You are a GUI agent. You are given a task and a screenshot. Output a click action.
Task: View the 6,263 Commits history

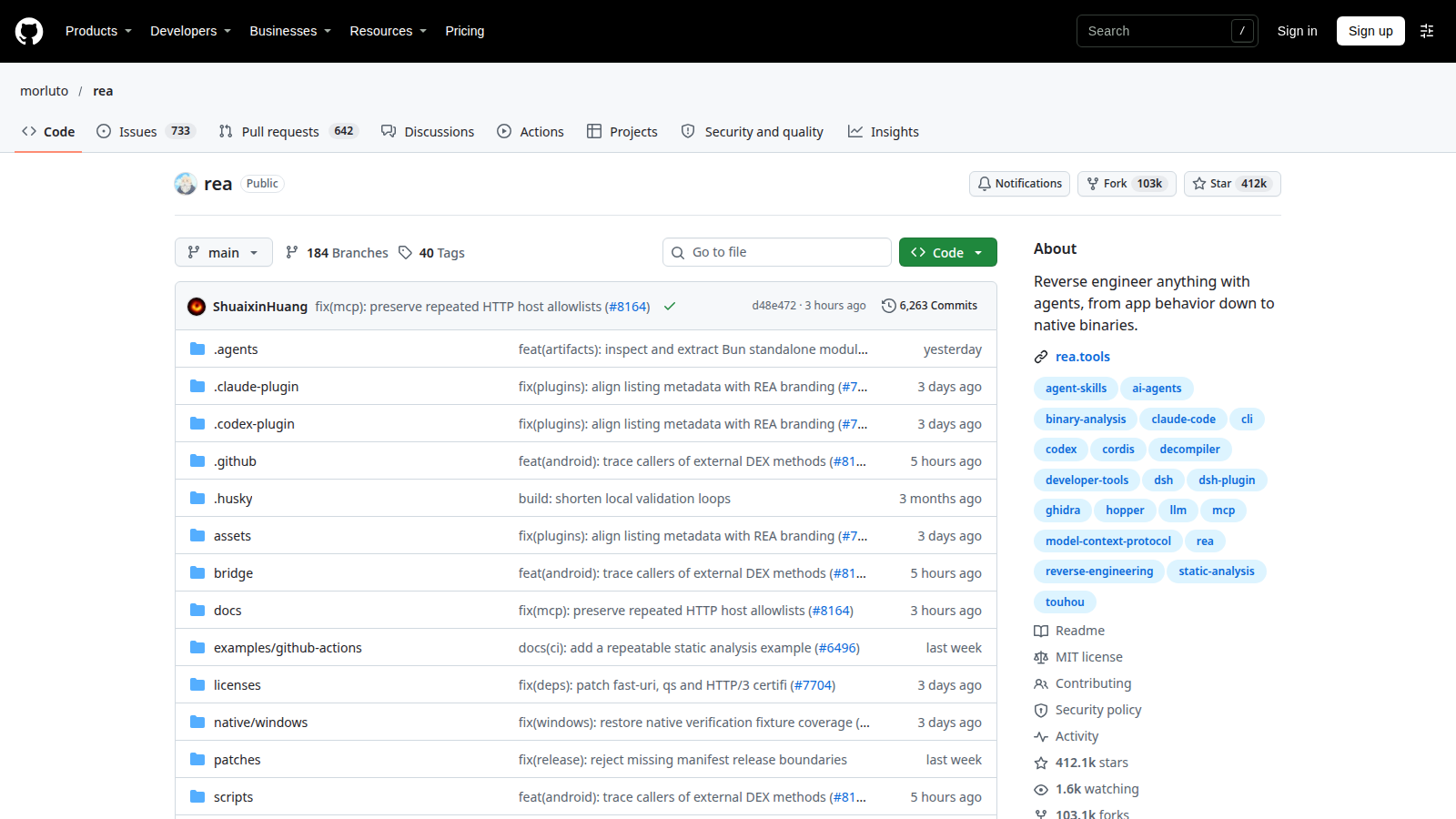pyautogui.click(x=930, y=306)
